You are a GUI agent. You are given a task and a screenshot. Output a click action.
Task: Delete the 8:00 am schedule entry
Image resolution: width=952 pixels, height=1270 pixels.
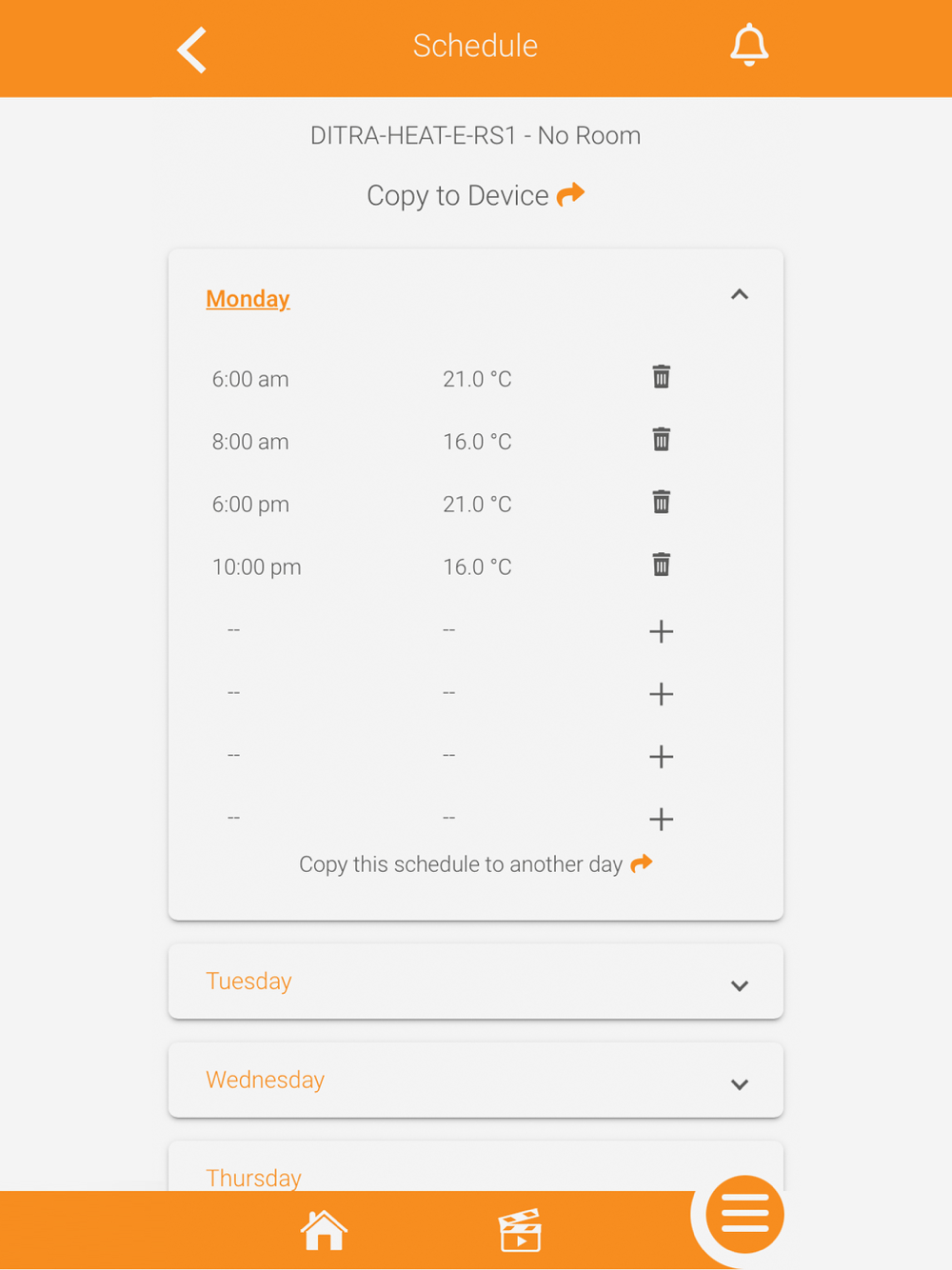(662, 440)
